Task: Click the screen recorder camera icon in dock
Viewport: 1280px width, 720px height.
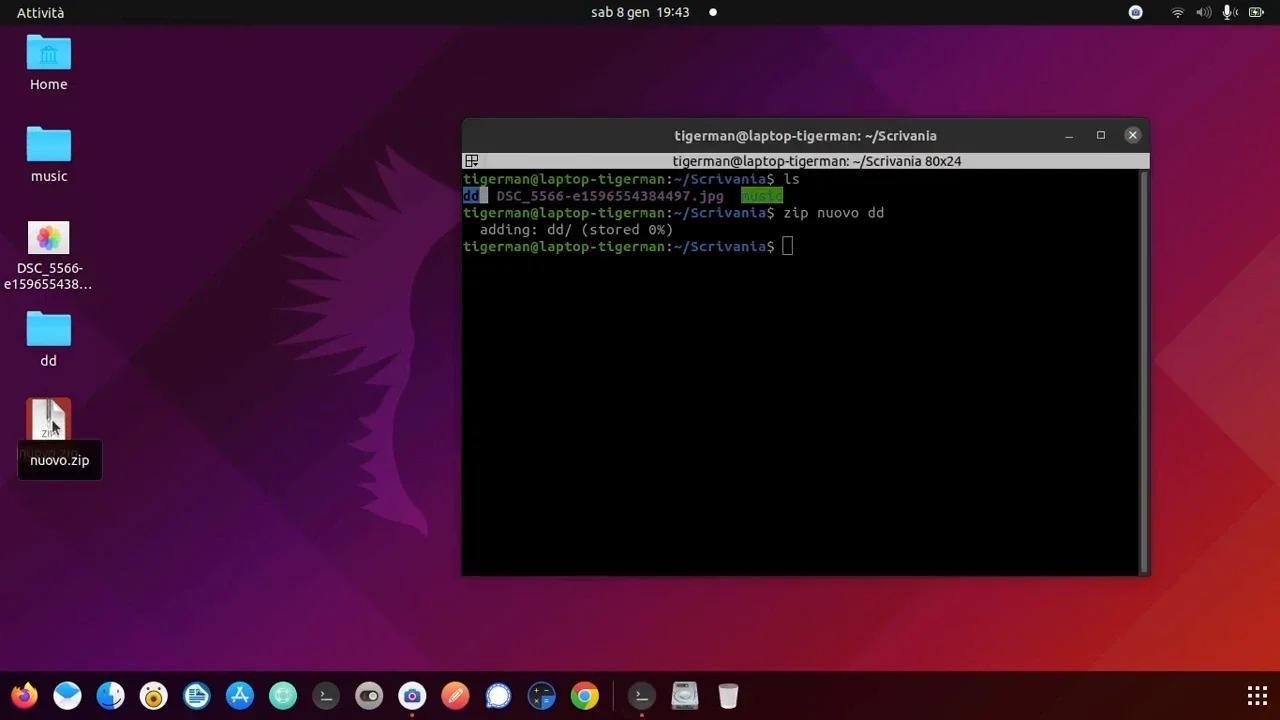Action: [412, 695]
